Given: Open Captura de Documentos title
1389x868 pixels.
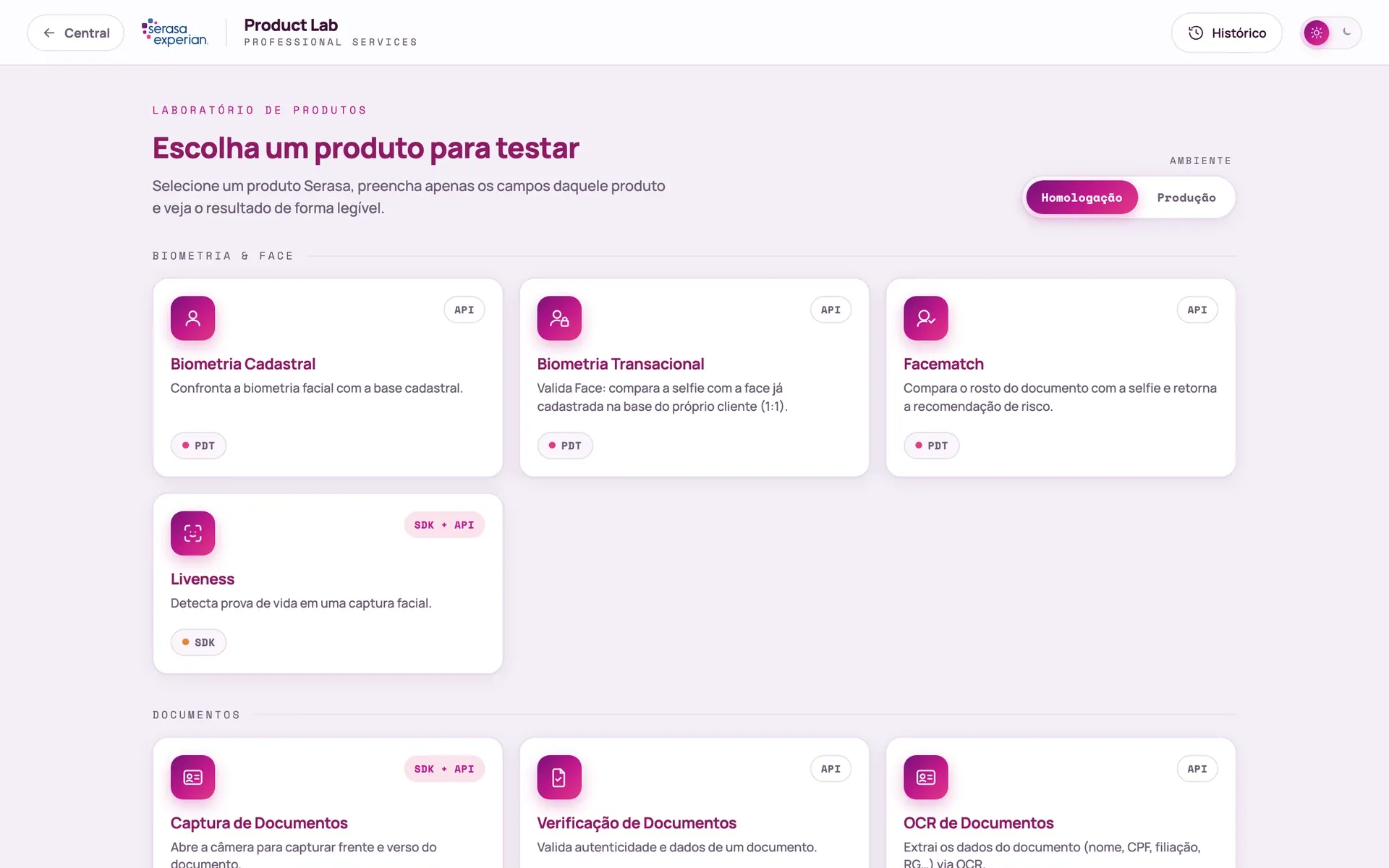Looking at the screenshot, I should click(x=259, y=823).
